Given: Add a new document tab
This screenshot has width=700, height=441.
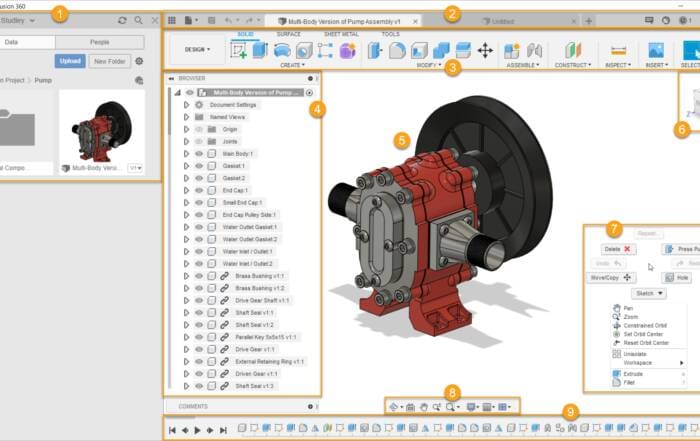Looking at the screenshot, I should (588, 21).
